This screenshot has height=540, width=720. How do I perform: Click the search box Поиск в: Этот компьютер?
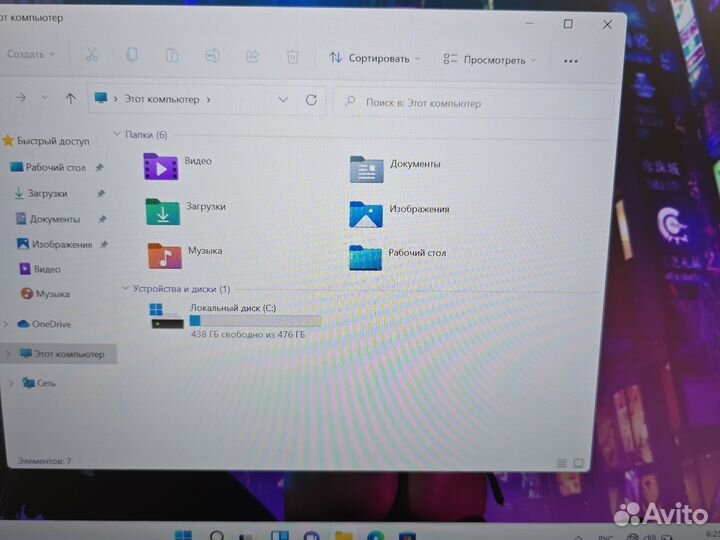[x=470, y=103]
